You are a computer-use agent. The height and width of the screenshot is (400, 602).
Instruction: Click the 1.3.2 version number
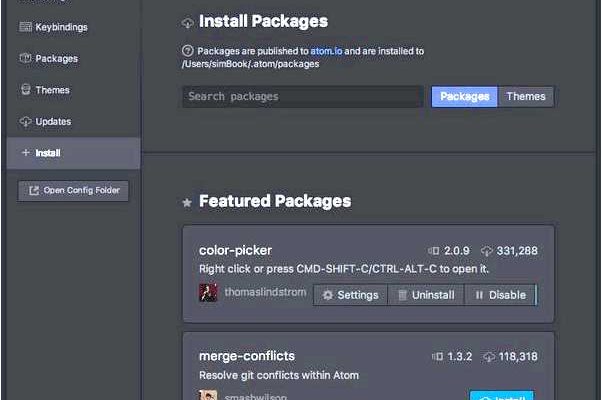(x=460, y=357)
